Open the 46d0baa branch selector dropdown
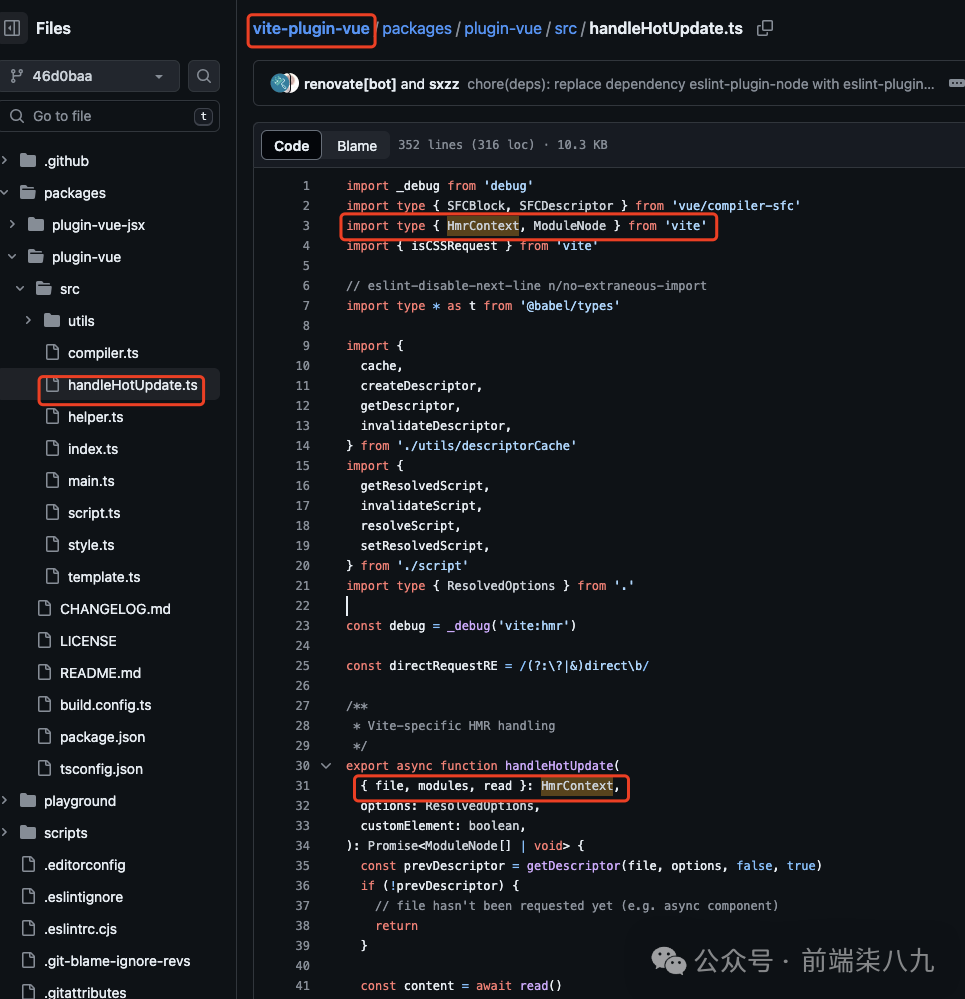 (88, 76)
